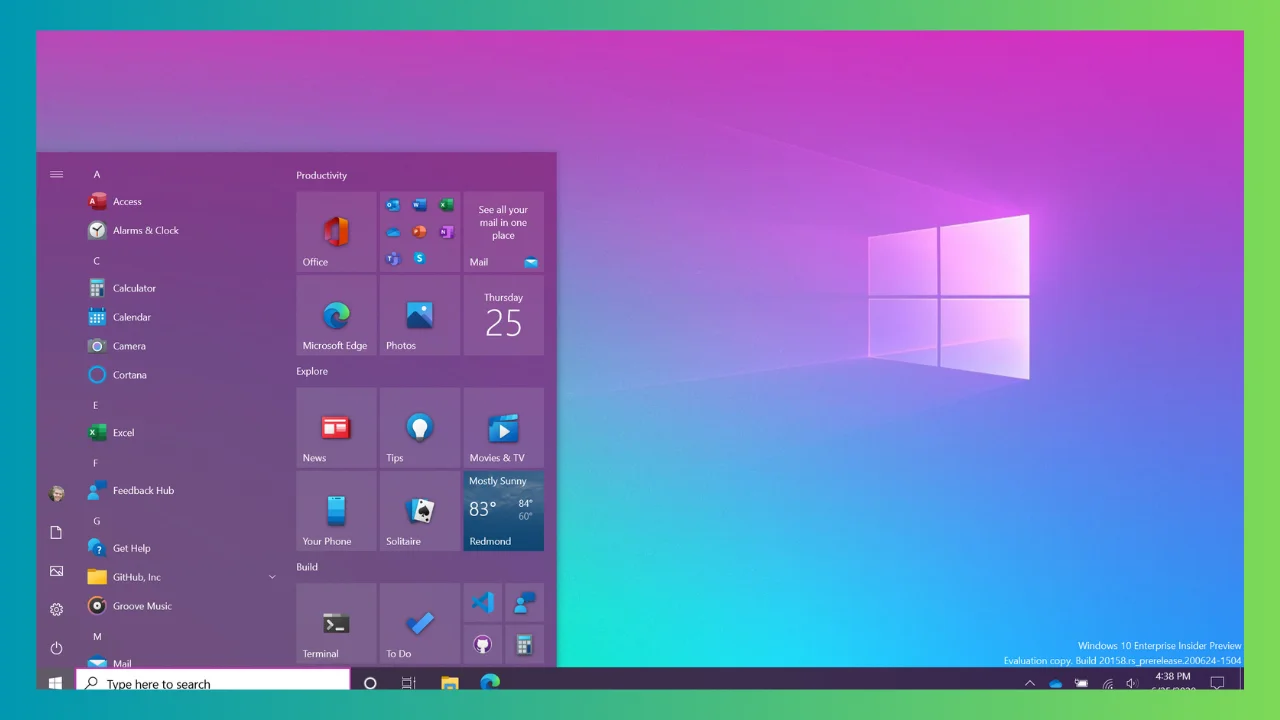Viewport: 1280px width, 720px height.
Task: Open the Tips tile
Action: click(420, 428)
